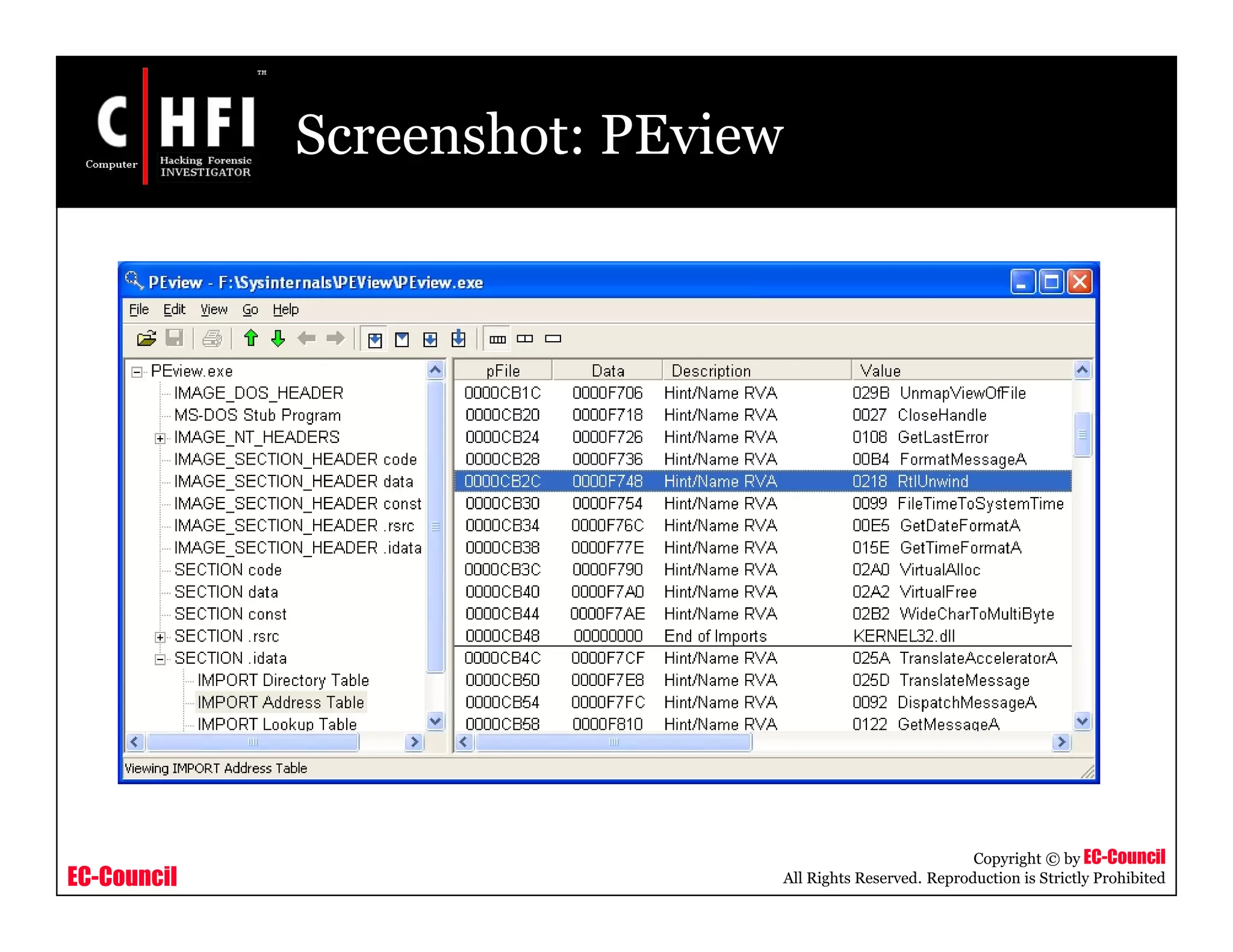Open the Go menu
The image size is (1233, 952).
click(250, 309)
